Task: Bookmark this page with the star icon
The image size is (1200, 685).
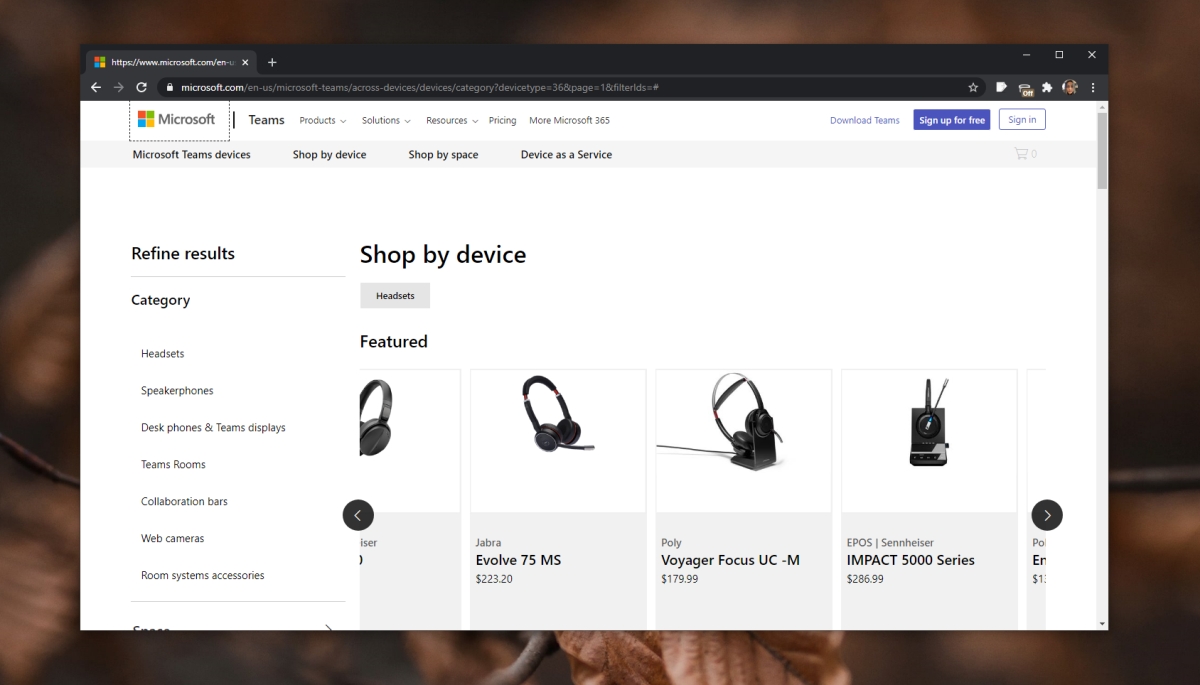Action: [x=973, y=88]
